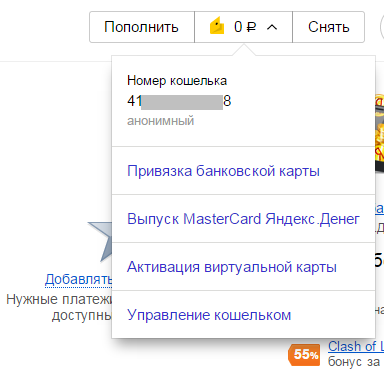Open Привязка банковской карты
This screenshot has height=391, width=384.
coord(223,171)
